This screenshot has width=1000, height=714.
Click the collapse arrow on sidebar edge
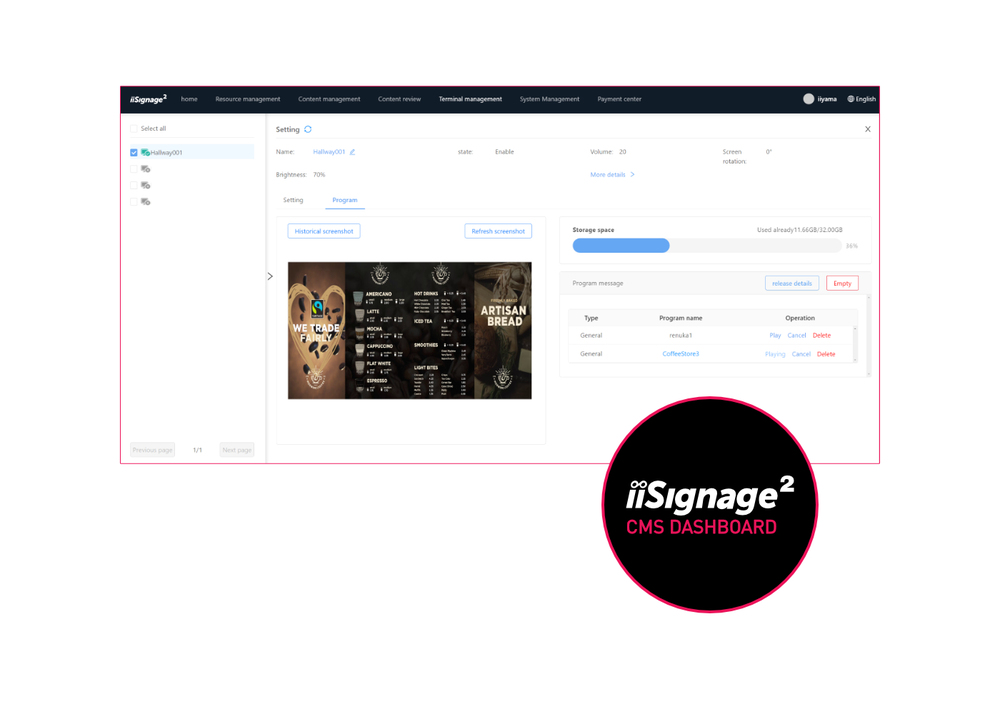click(270, 276)
